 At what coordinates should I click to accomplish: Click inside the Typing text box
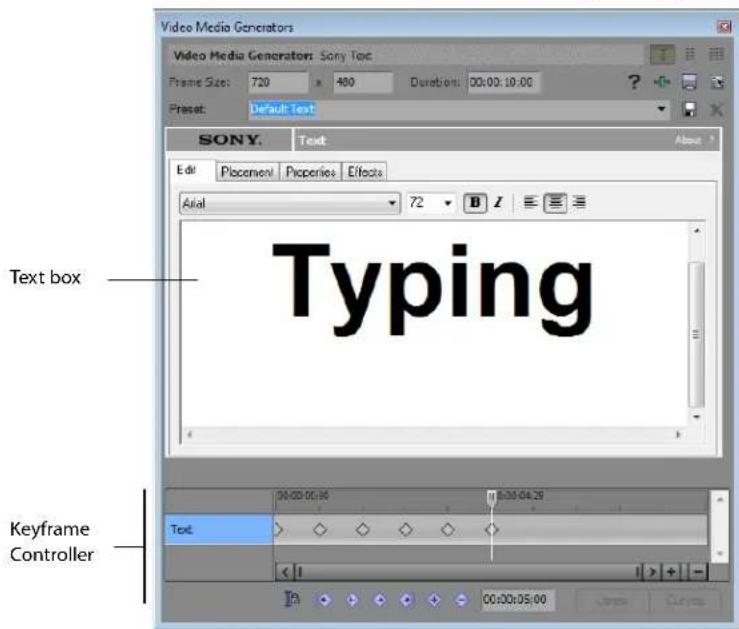(434, 325)
